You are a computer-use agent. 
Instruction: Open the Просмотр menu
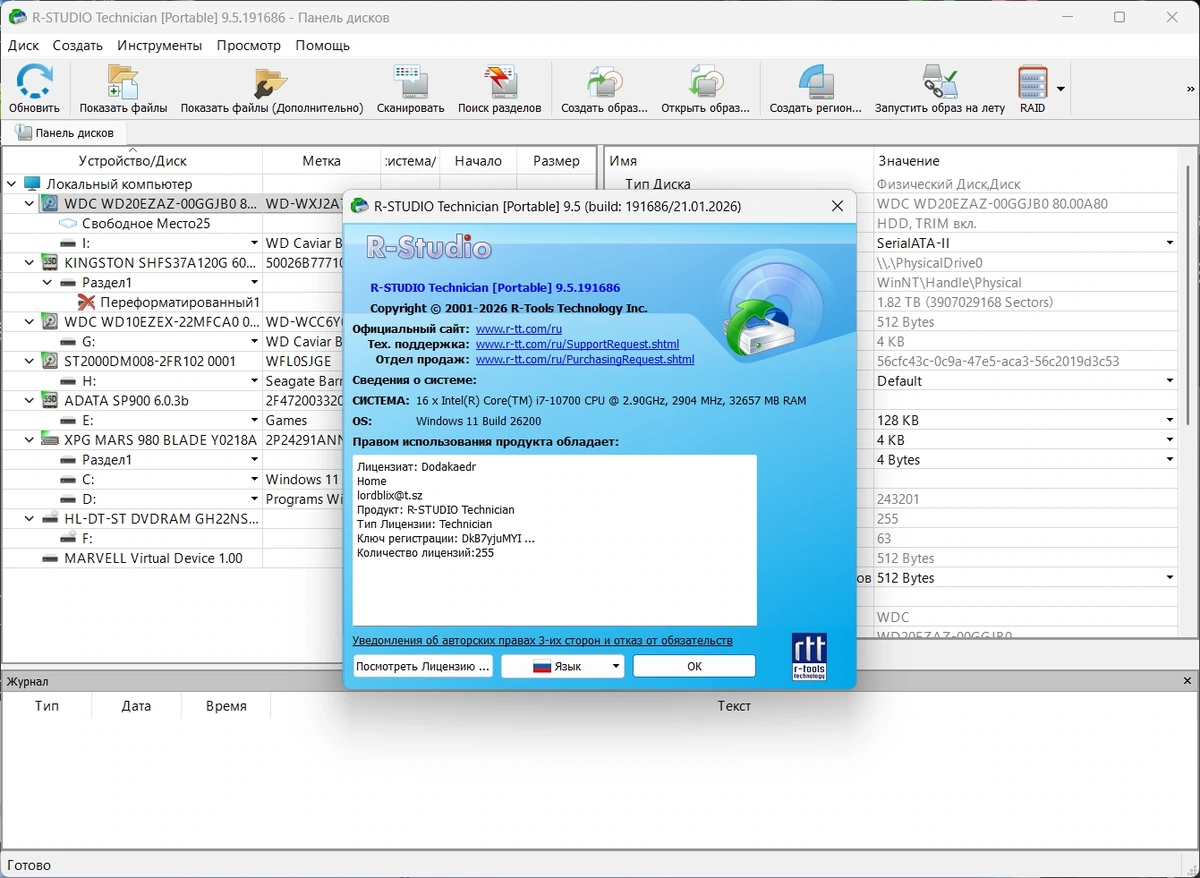(x=249, y=45)
